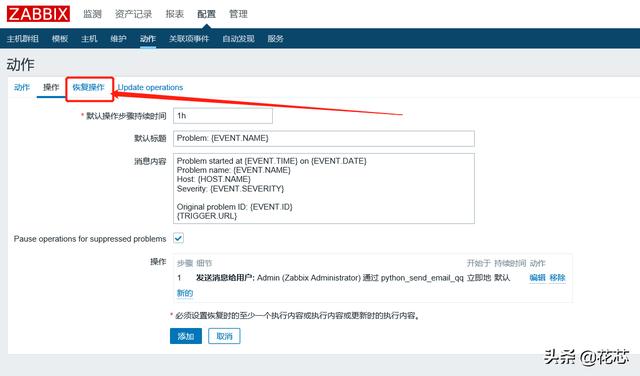
Task: Click the ZABBIX logo
Action: (38, 14)
